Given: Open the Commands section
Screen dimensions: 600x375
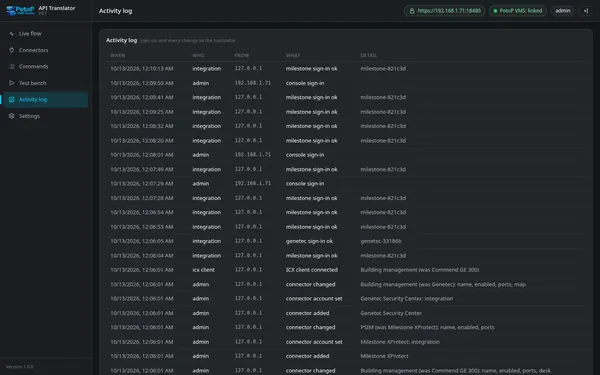Looking at the screenshot, I should tap(46, 67).
